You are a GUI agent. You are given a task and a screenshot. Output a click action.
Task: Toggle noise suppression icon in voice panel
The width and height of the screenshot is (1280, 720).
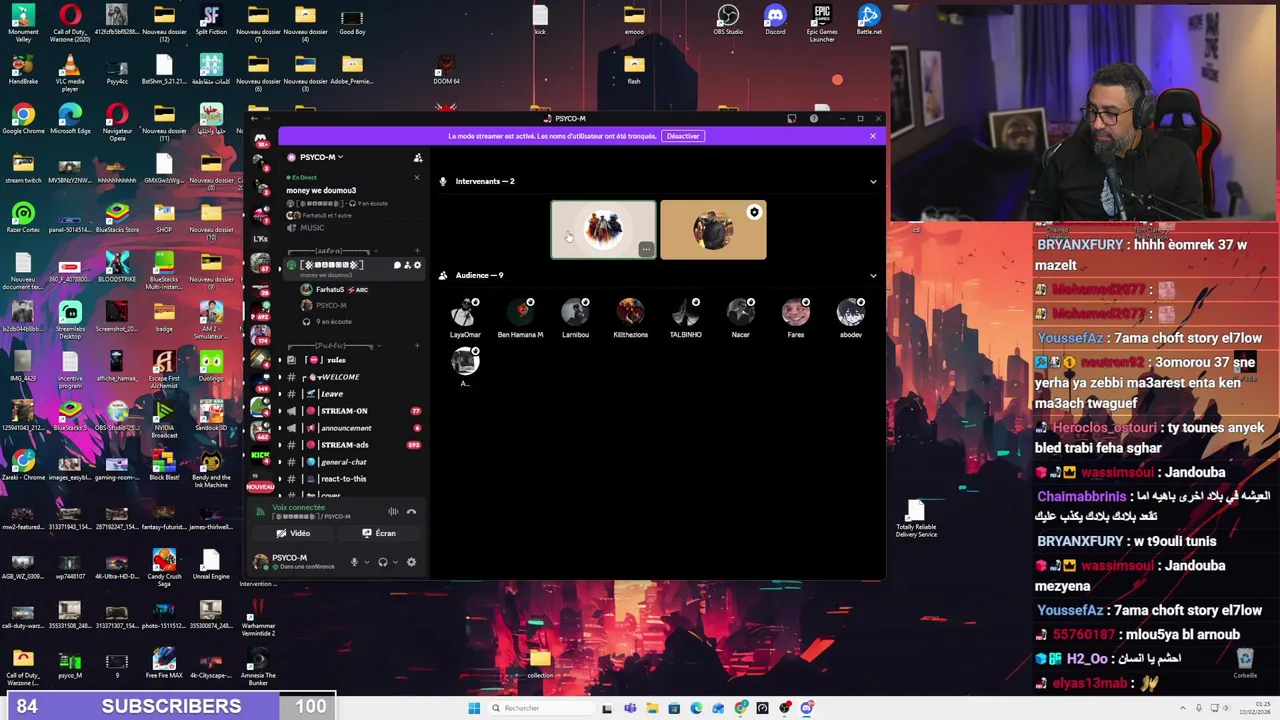[x=393, y=512]
